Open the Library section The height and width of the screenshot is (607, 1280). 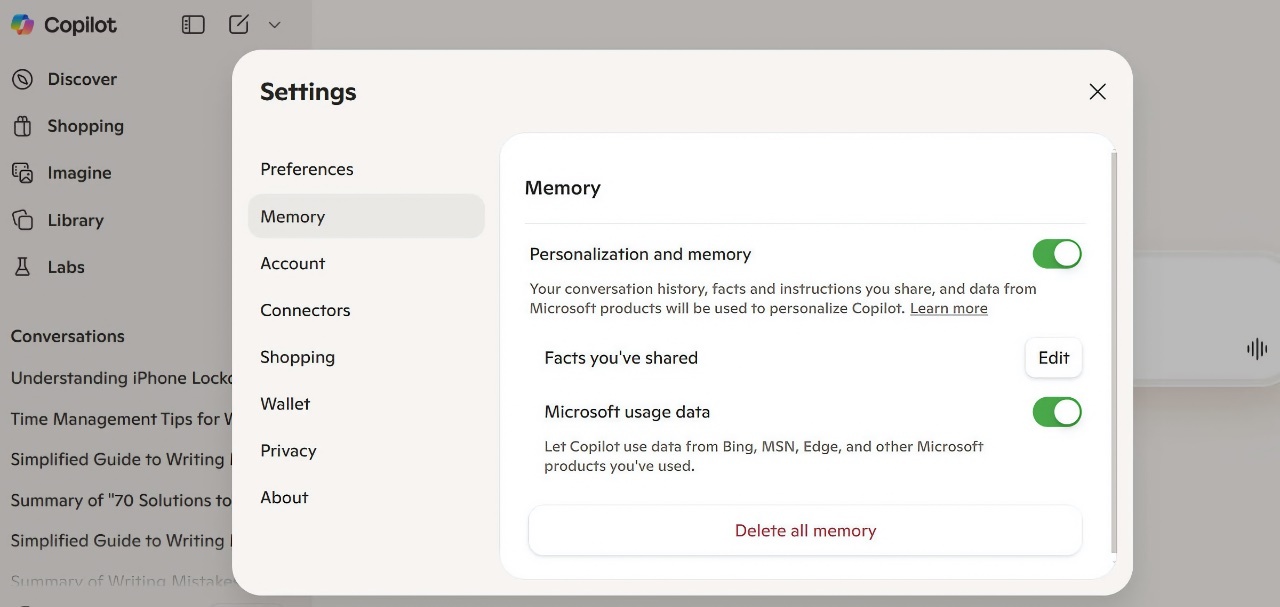75,220
